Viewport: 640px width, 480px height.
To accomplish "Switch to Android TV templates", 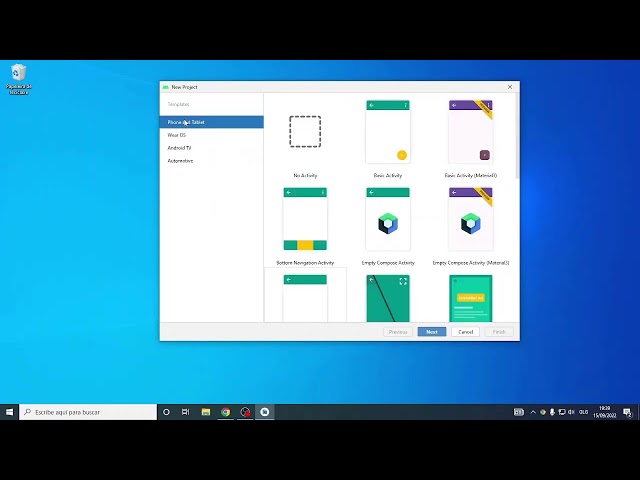I will coord(211,148).
